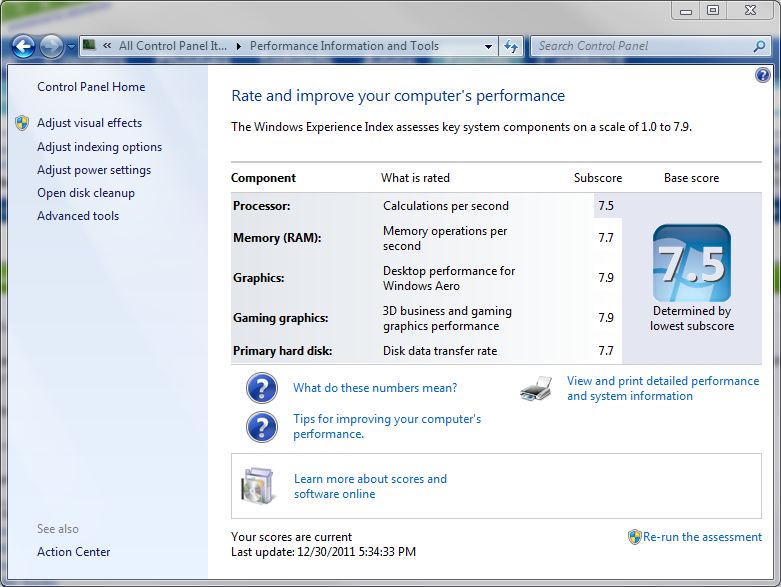
Task: Open the address bar history dropdown
Action: [488, 46]
